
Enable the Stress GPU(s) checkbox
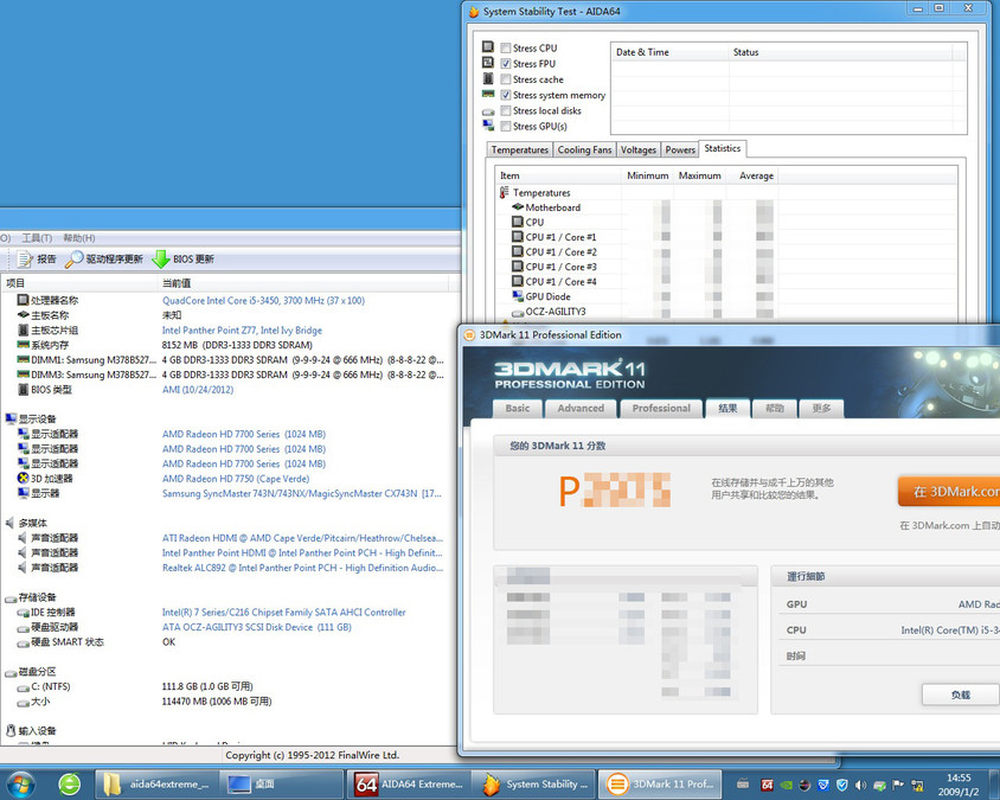506,126
